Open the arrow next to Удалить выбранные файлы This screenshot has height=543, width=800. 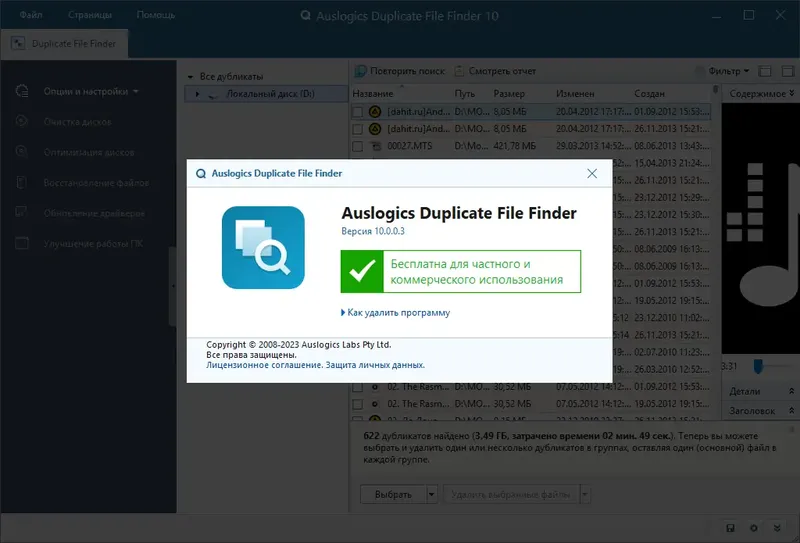tap(585, 494)
